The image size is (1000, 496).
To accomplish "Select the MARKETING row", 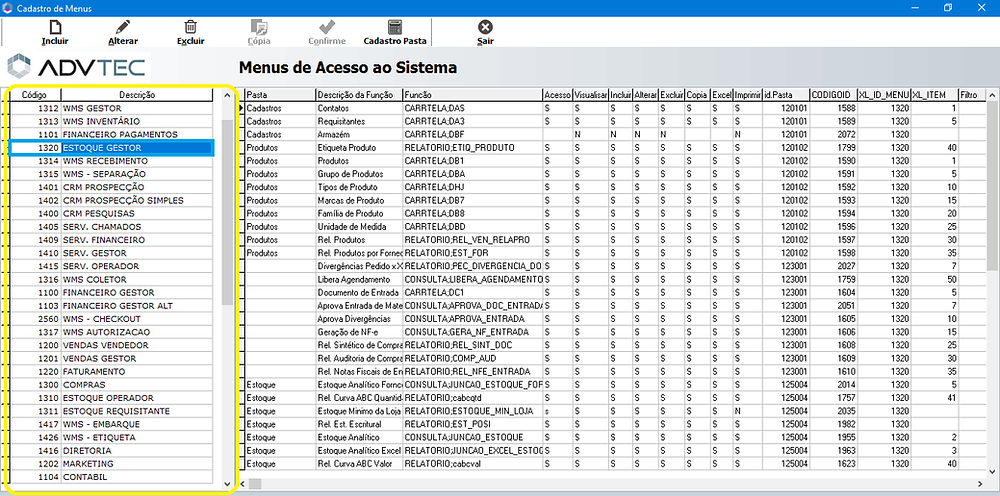I will [111, 463].
